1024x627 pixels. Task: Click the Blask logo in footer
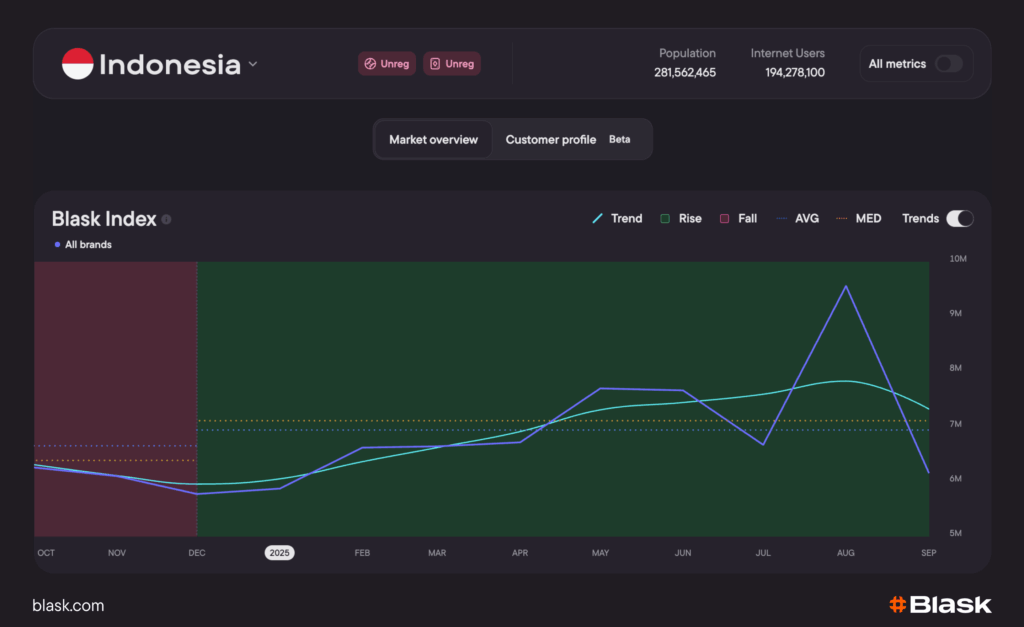[940, 604]
